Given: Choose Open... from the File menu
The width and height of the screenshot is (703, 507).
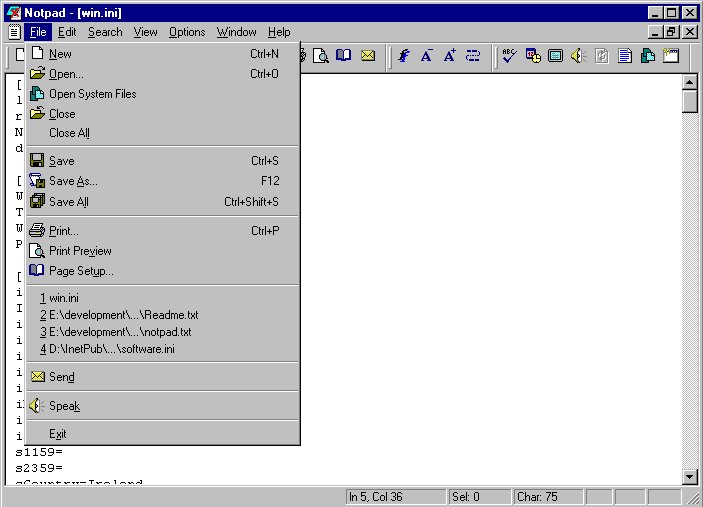Looking at the screenshot, I should point(163,74).
